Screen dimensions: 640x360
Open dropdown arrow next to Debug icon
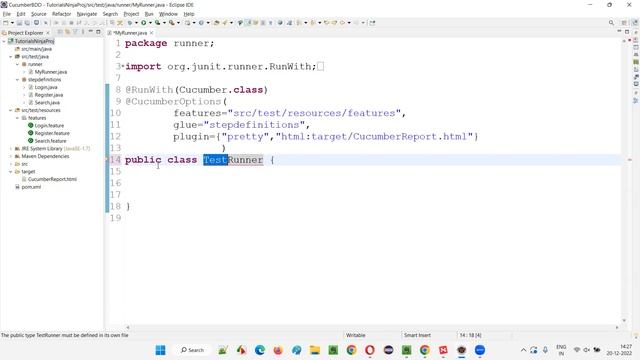click(136, 23)
